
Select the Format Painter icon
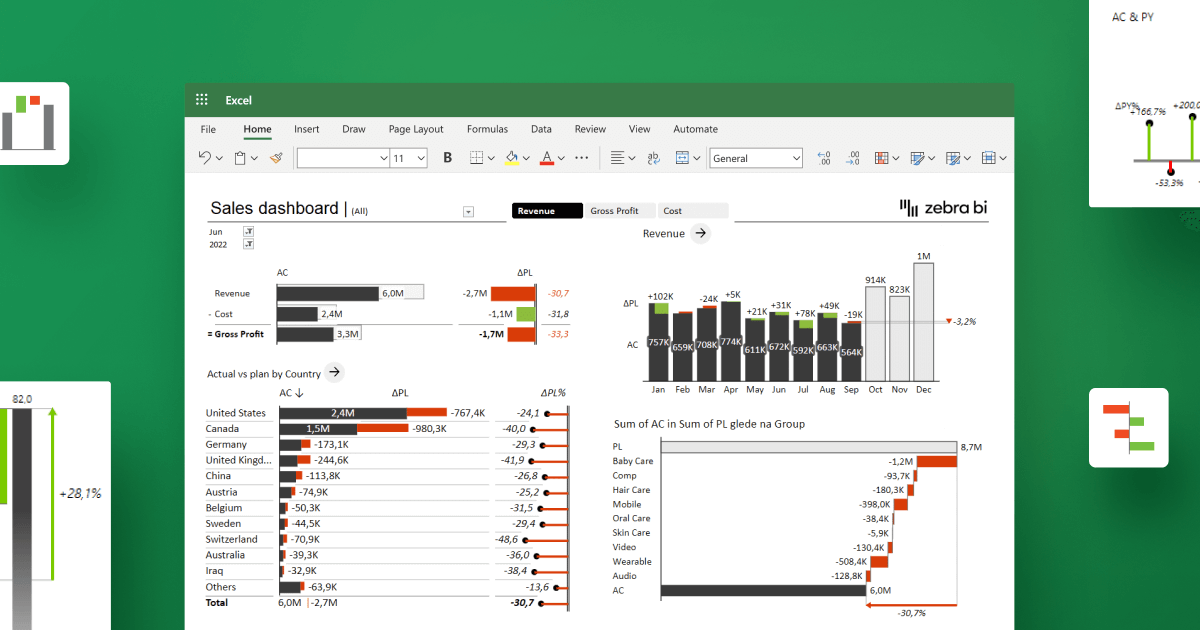pos(275,157)
